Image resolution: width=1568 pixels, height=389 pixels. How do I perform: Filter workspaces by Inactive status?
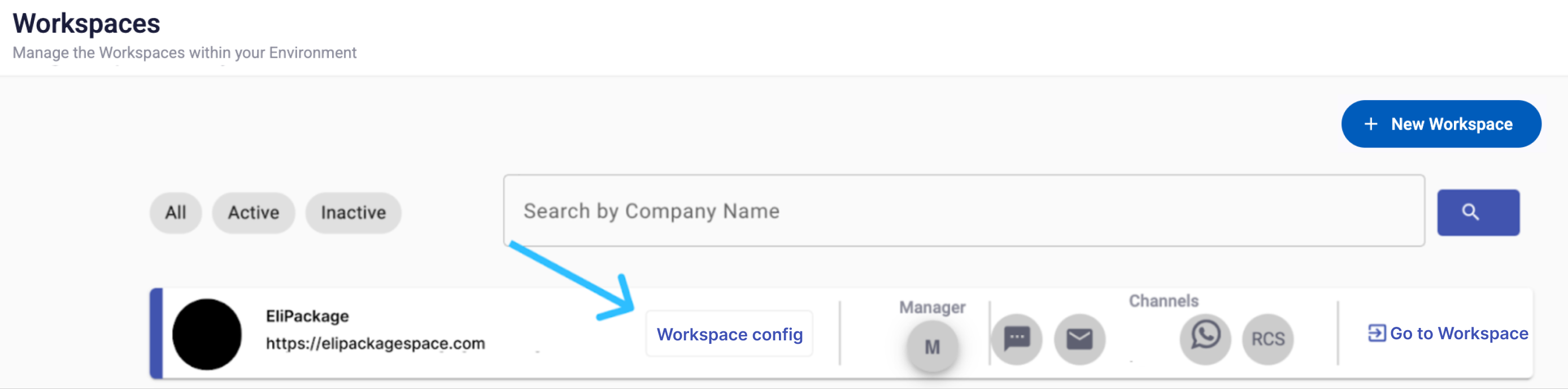coord(353,213)
